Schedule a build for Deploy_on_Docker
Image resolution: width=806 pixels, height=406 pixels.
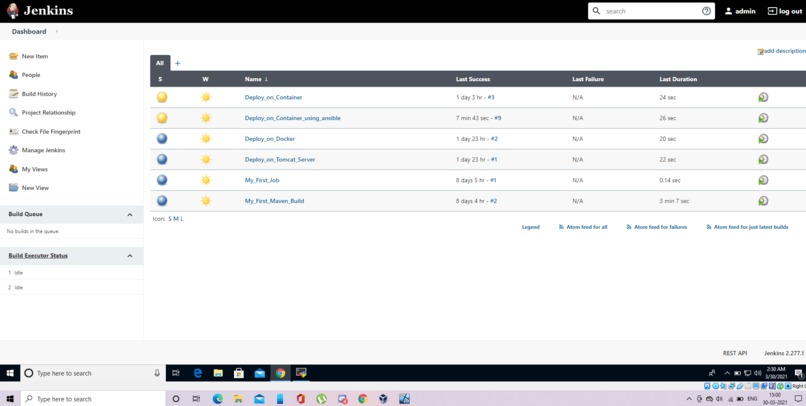click(763, 139)
